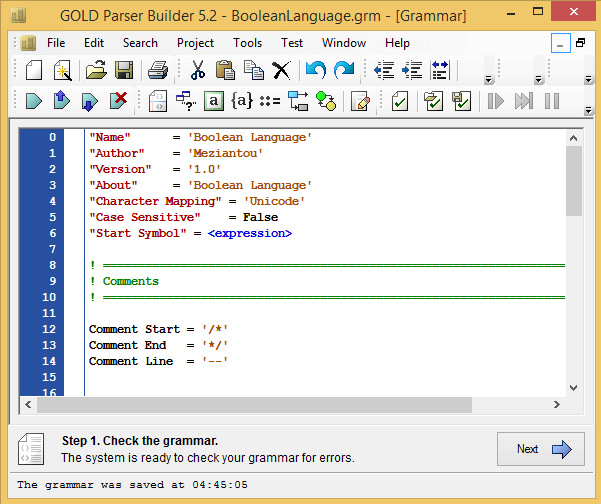Viewport: 601px width, 504px height.
Task: Click the New document icon
Action: [x=34, y=70]
